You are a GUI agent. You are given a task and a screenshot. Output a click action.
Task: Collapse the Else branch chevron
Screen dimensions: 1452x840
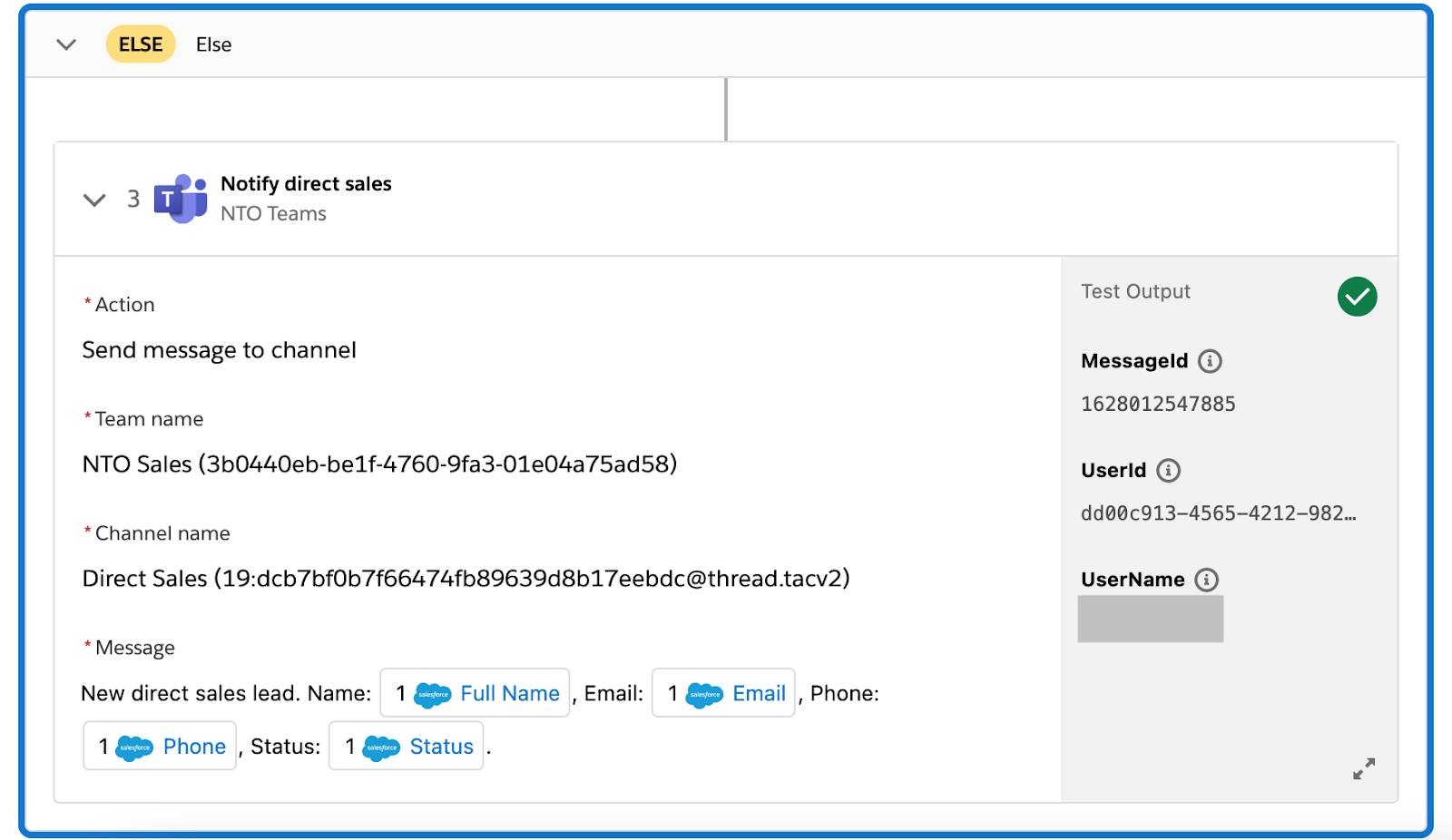(66, 44)
